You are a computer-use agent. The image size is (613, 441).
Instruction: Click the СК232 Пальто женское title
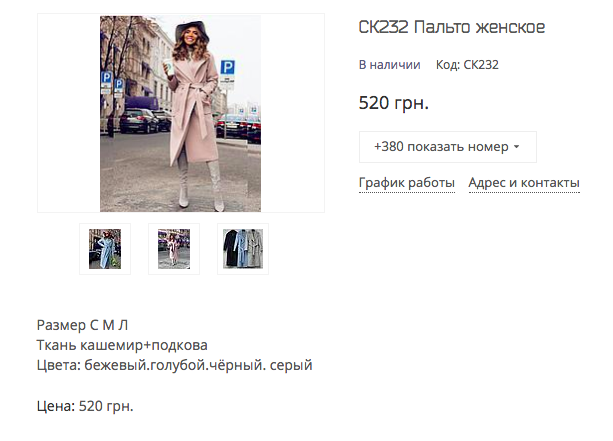(x=452, y=27)
